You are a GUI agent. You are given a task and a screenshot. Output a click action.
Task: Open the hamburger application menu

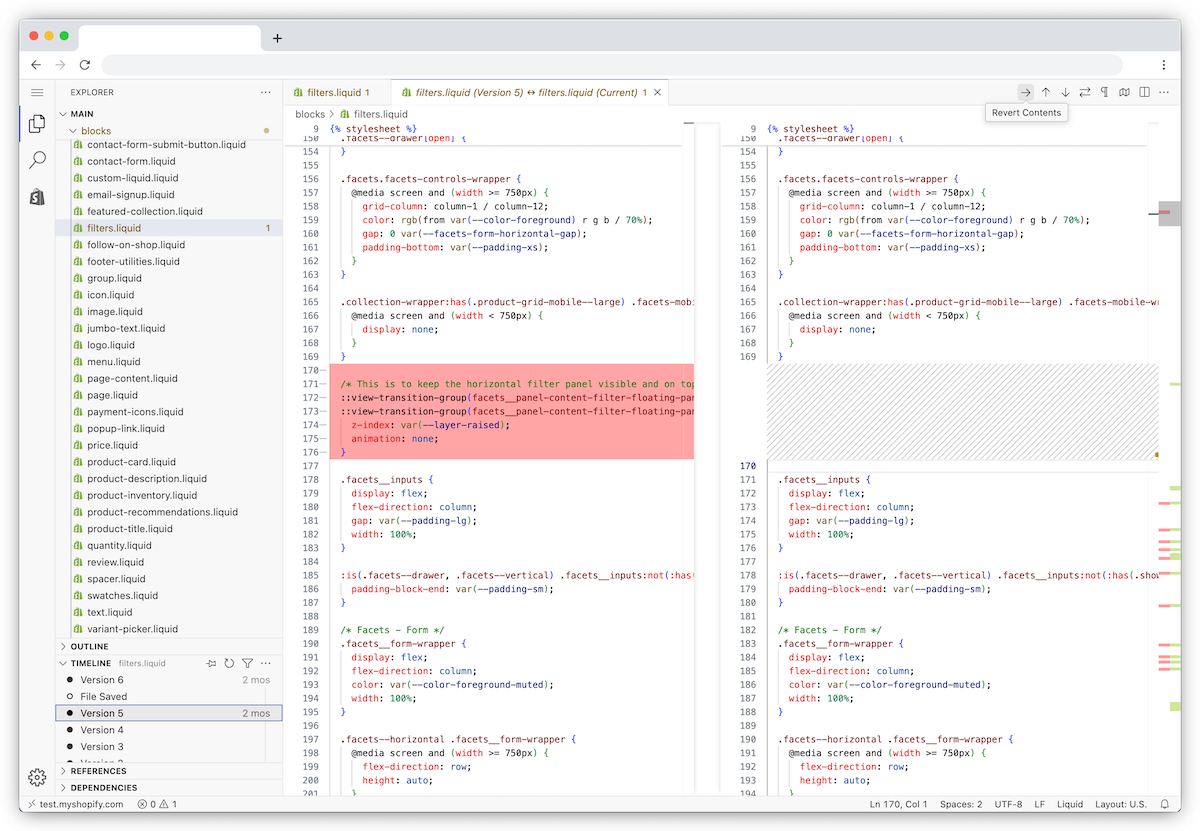(37, 92)
